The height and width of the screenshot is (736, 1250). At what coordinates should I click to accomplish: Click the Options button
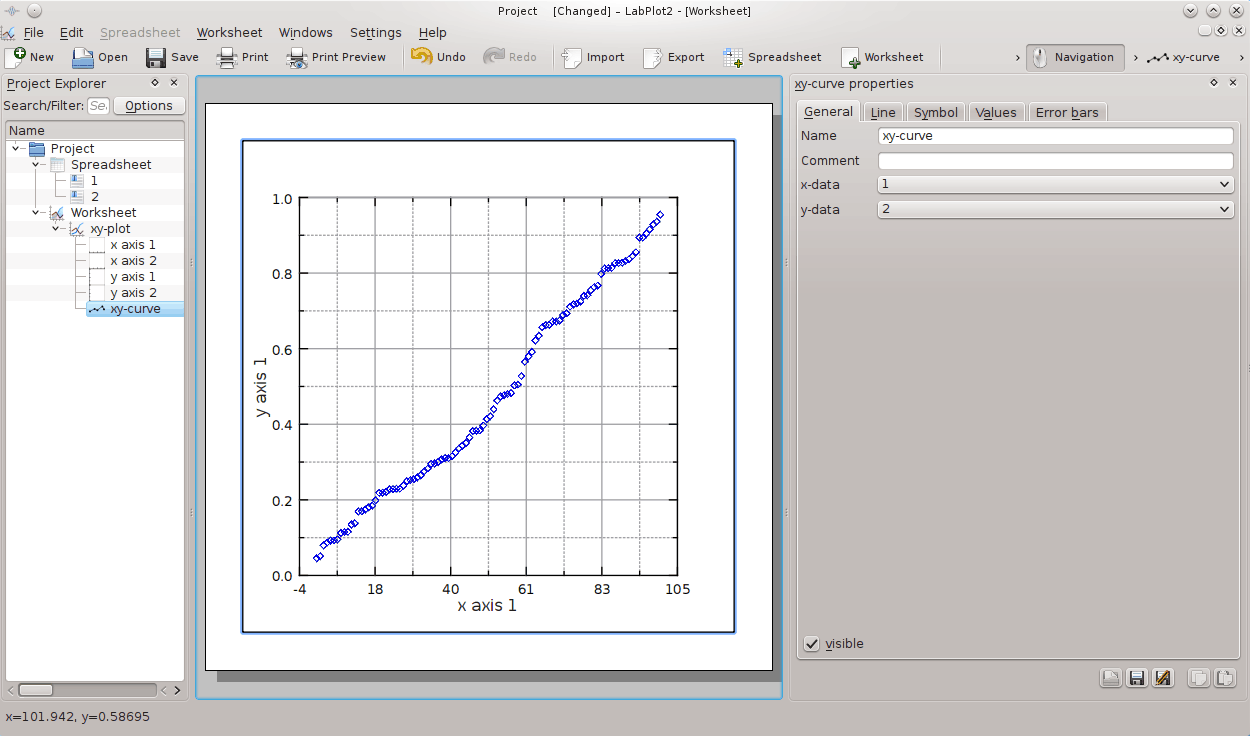point(149,105)
